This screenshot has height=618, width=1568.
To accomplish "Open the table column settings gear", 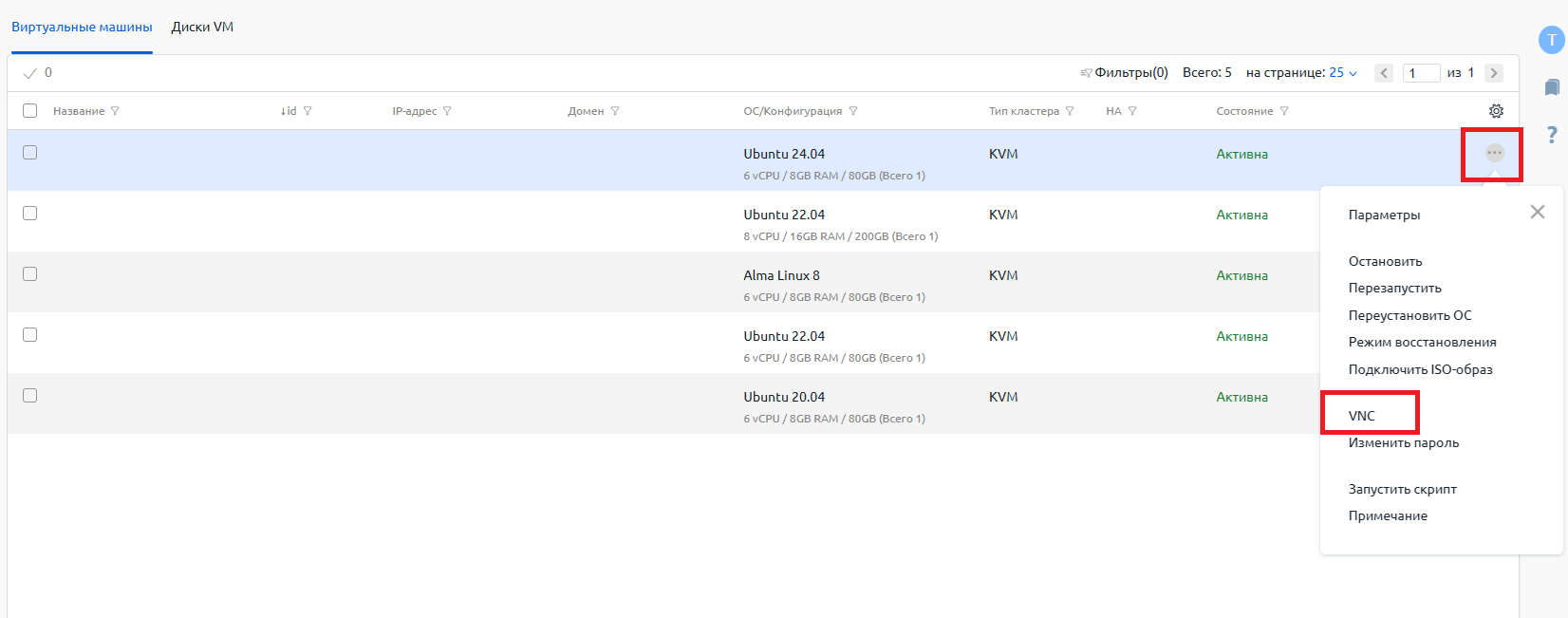I will 1496,111.
